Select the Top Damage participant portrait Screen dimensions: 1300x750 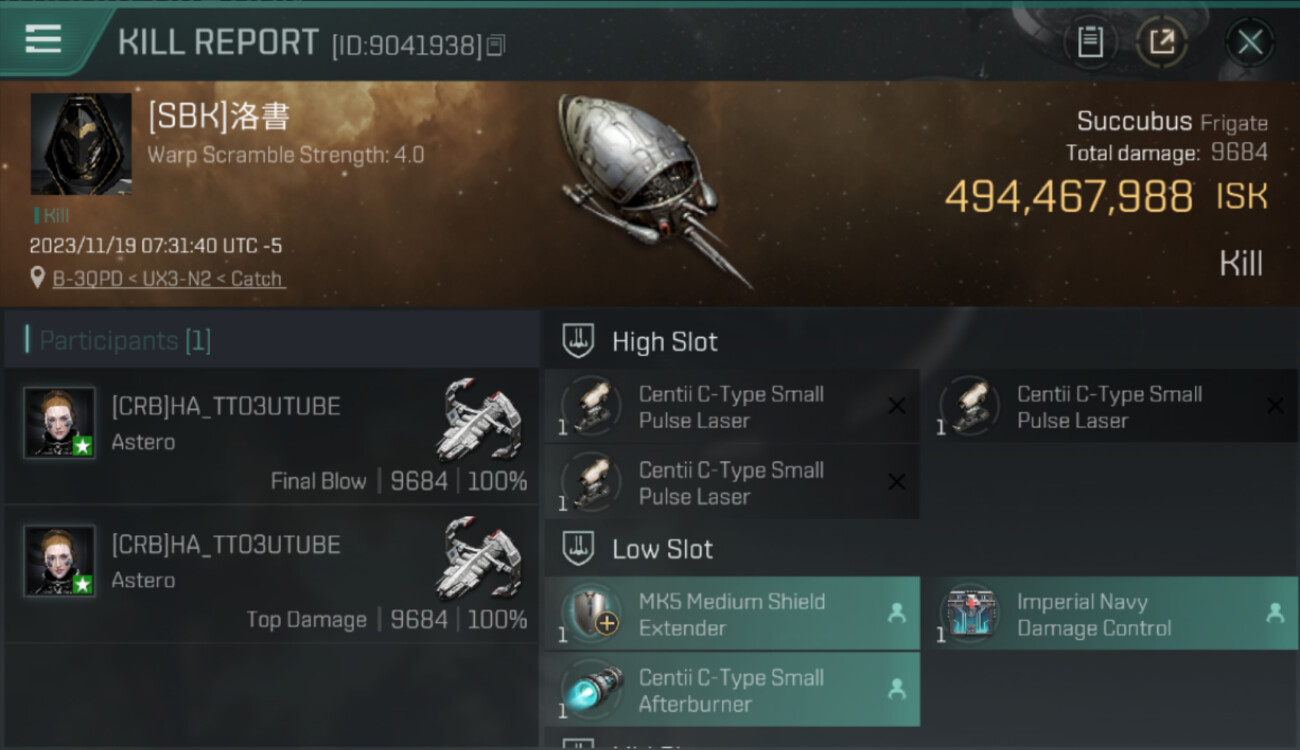(x=60, y=561)
